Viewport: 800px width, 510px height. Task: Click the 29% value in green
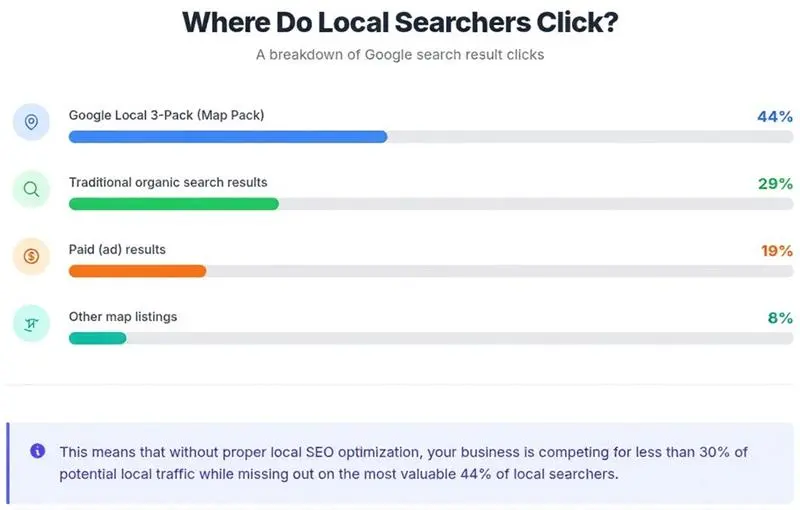pyautogui.click(x=775, y=184)
